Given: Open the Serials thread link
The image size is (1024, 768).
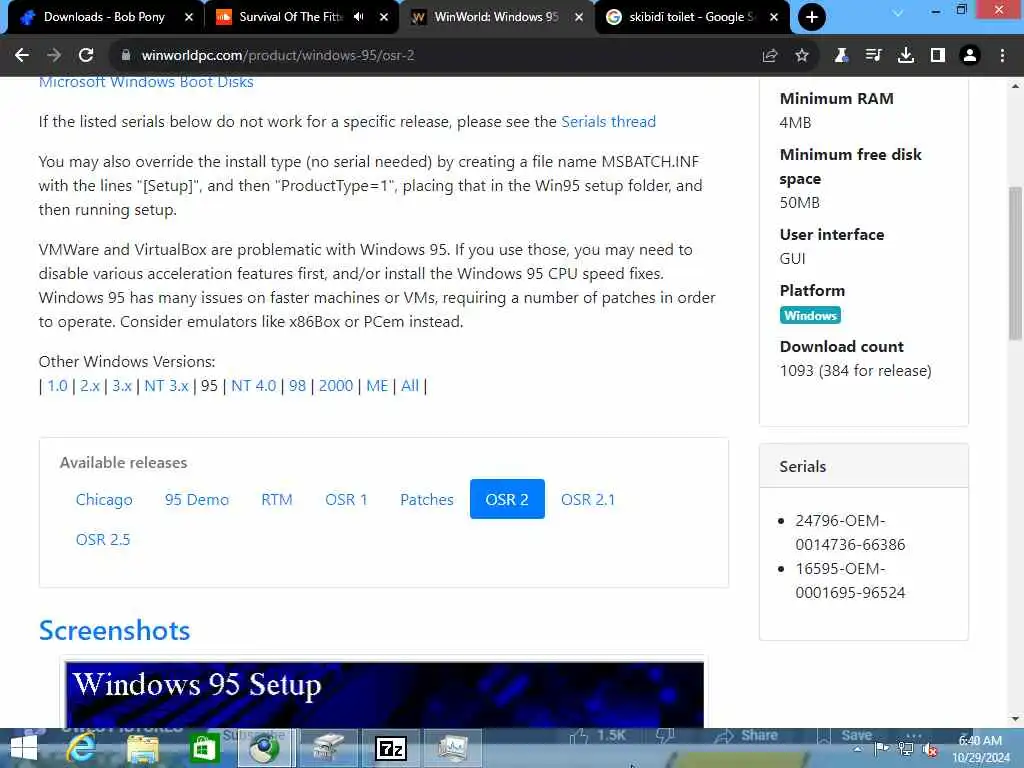Looking at the screenshot, I should [609, 121].
